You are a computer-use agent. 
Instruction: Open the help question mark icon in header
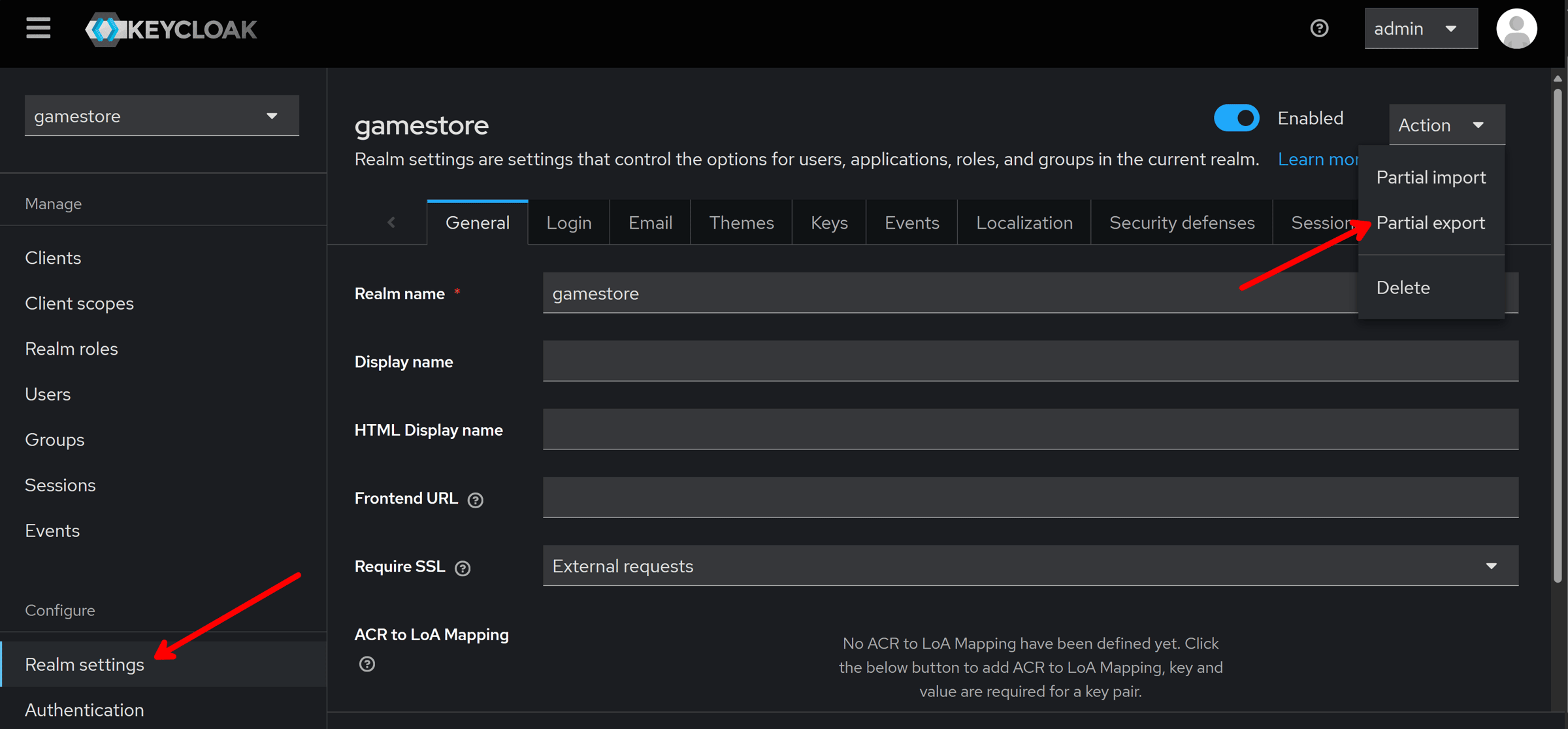pyautogui.click(x=1319, y=29)
